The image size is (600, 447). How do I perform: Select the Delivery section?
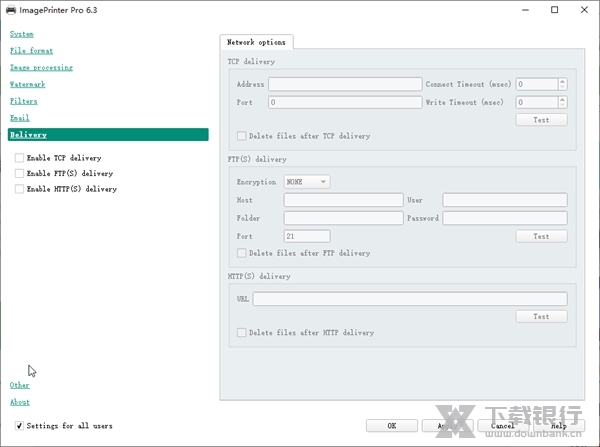(x=108, y=135)
